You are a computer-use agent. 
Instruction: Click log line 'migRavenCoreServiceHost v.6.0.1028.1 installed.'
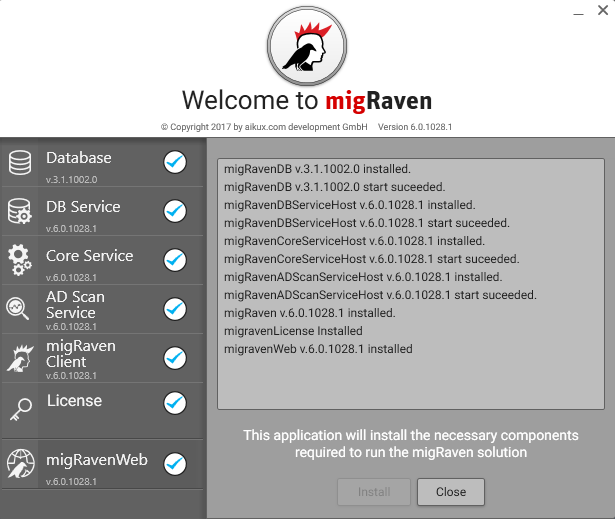(x=354, y=241)
